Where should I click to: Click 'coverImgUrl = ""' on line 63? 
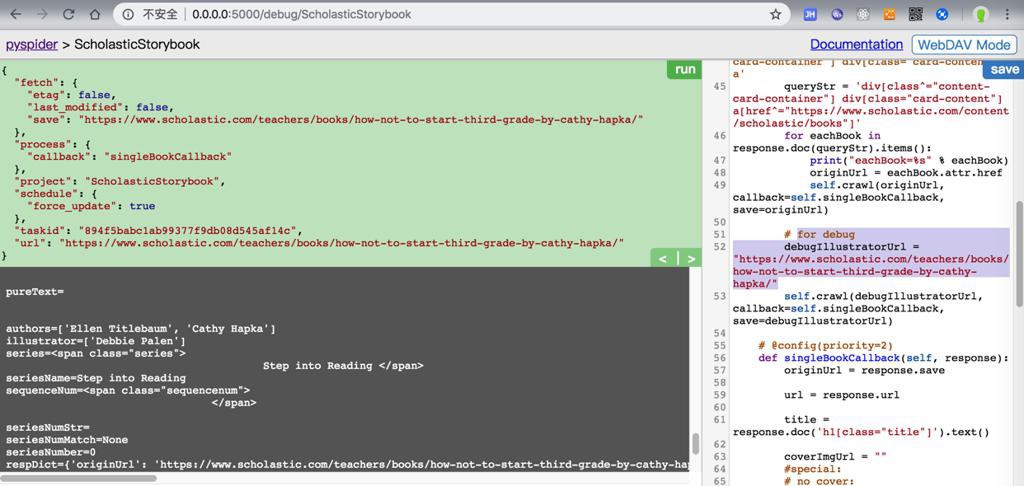[836, 457]
